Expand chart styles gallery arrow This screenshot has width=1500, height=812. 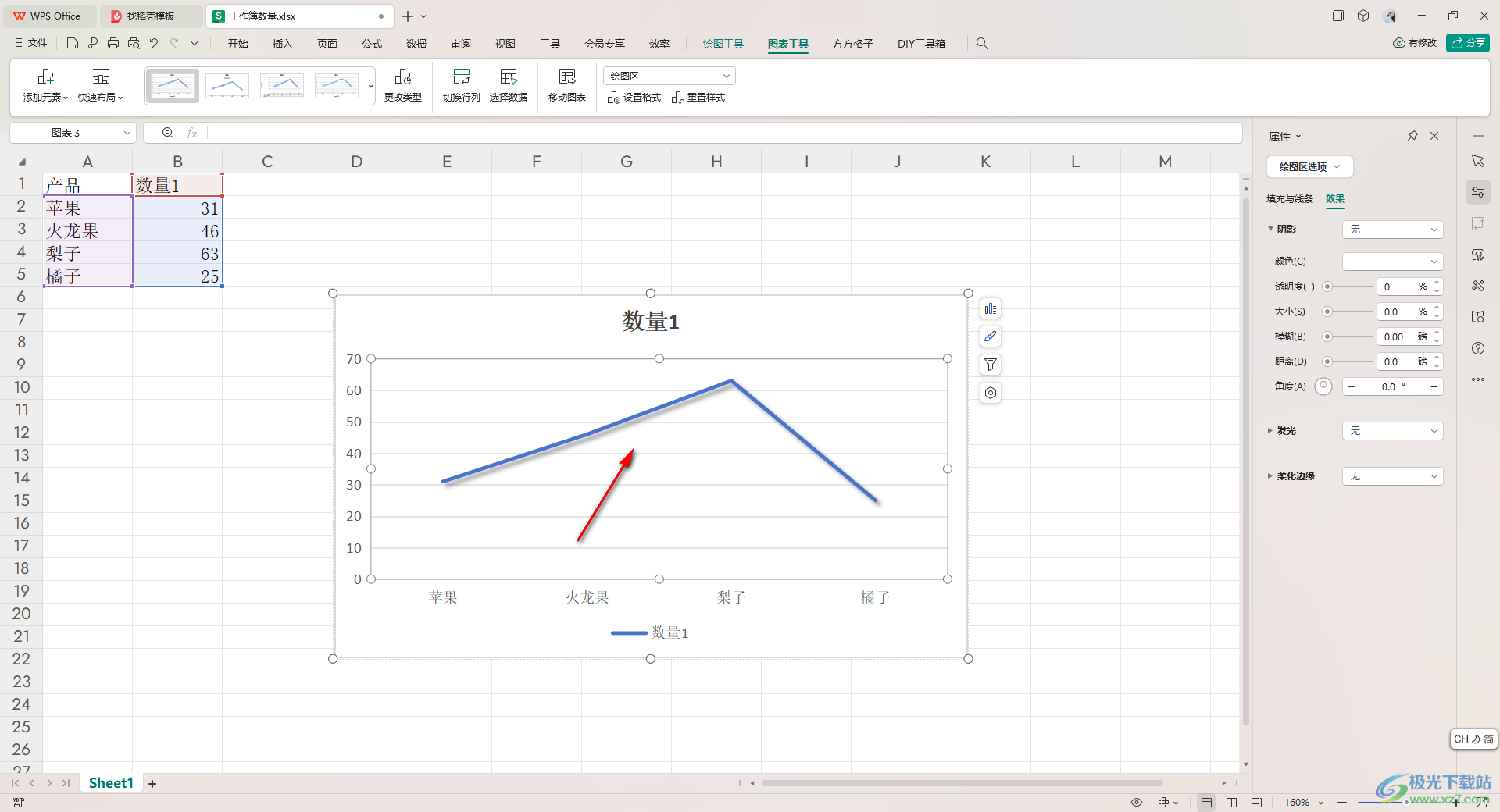371,86
